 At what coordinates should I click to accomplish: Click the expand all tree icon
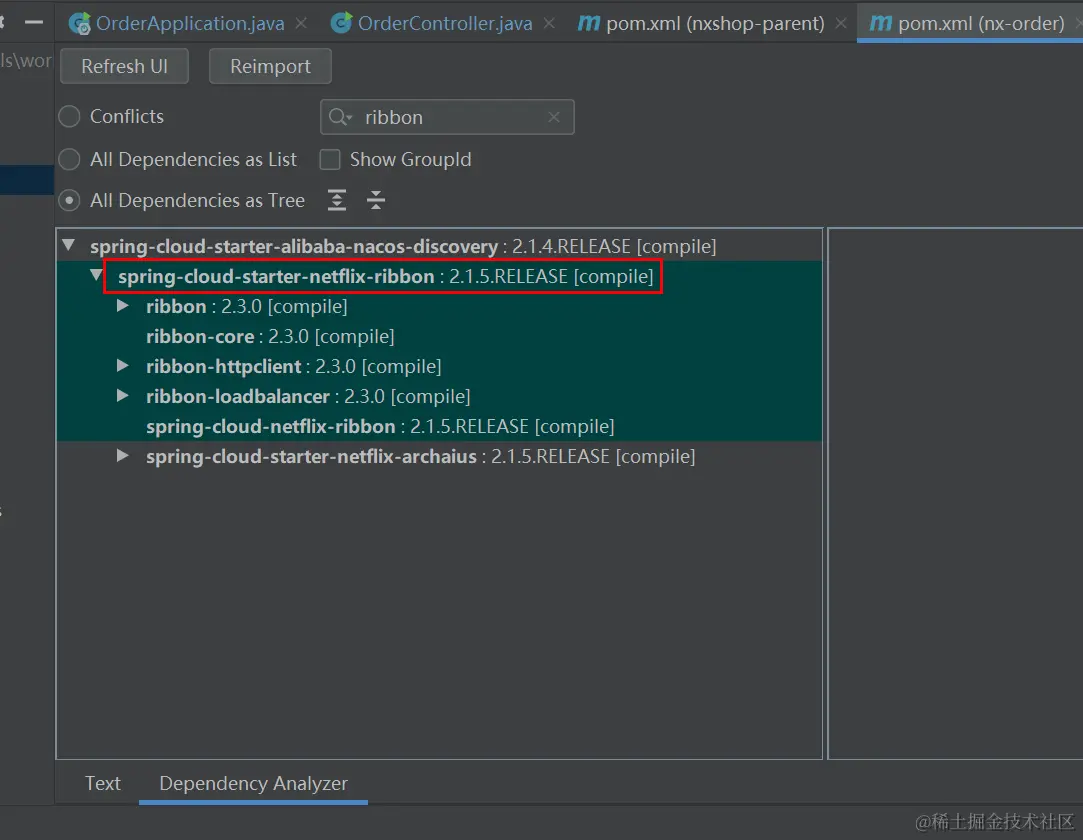pos(336,200)
